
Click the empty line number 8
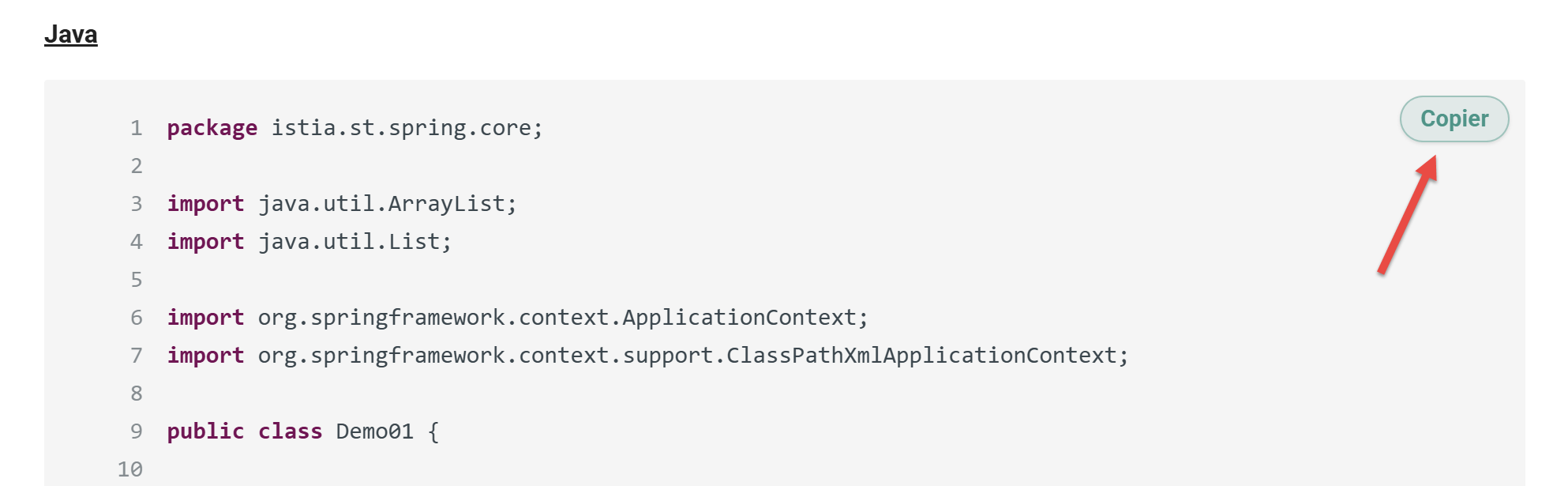[137, 394]
